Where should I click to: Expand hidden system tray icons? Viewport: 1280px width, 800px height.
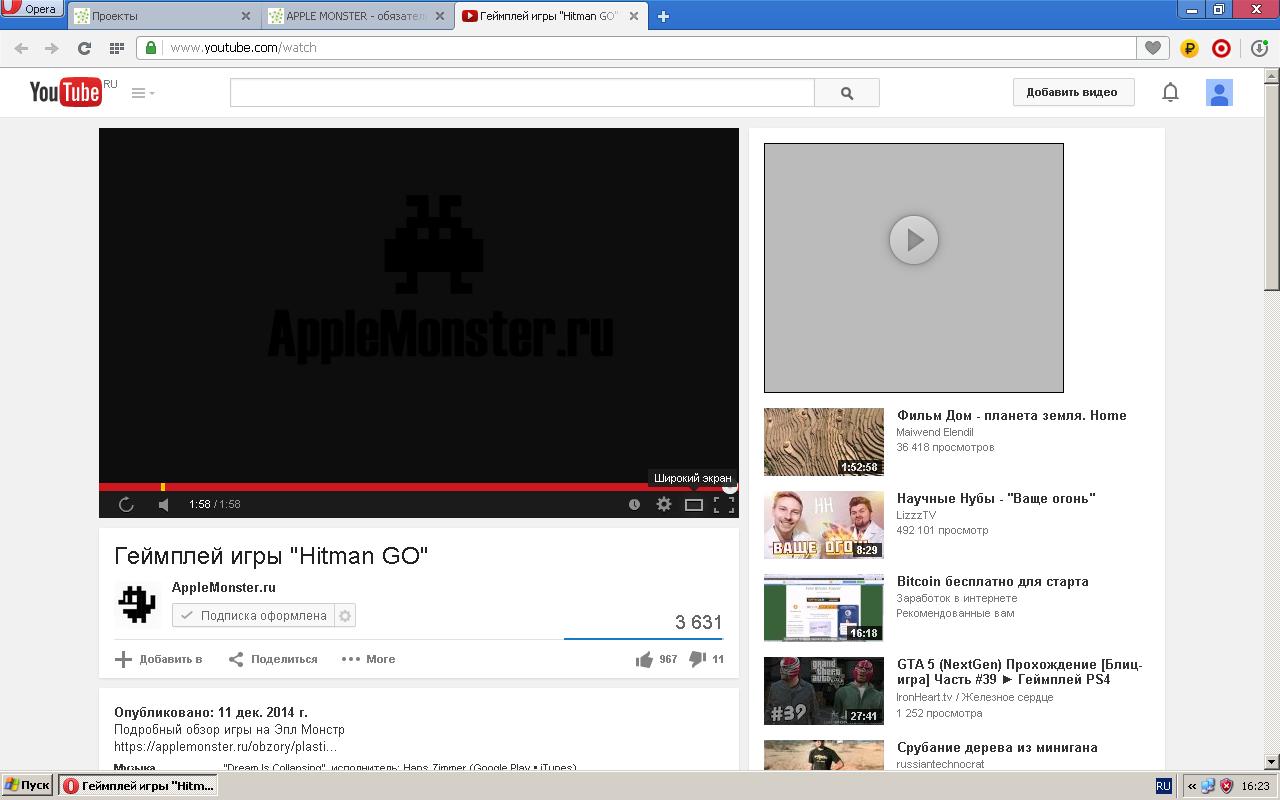[x=1191, y=786]
